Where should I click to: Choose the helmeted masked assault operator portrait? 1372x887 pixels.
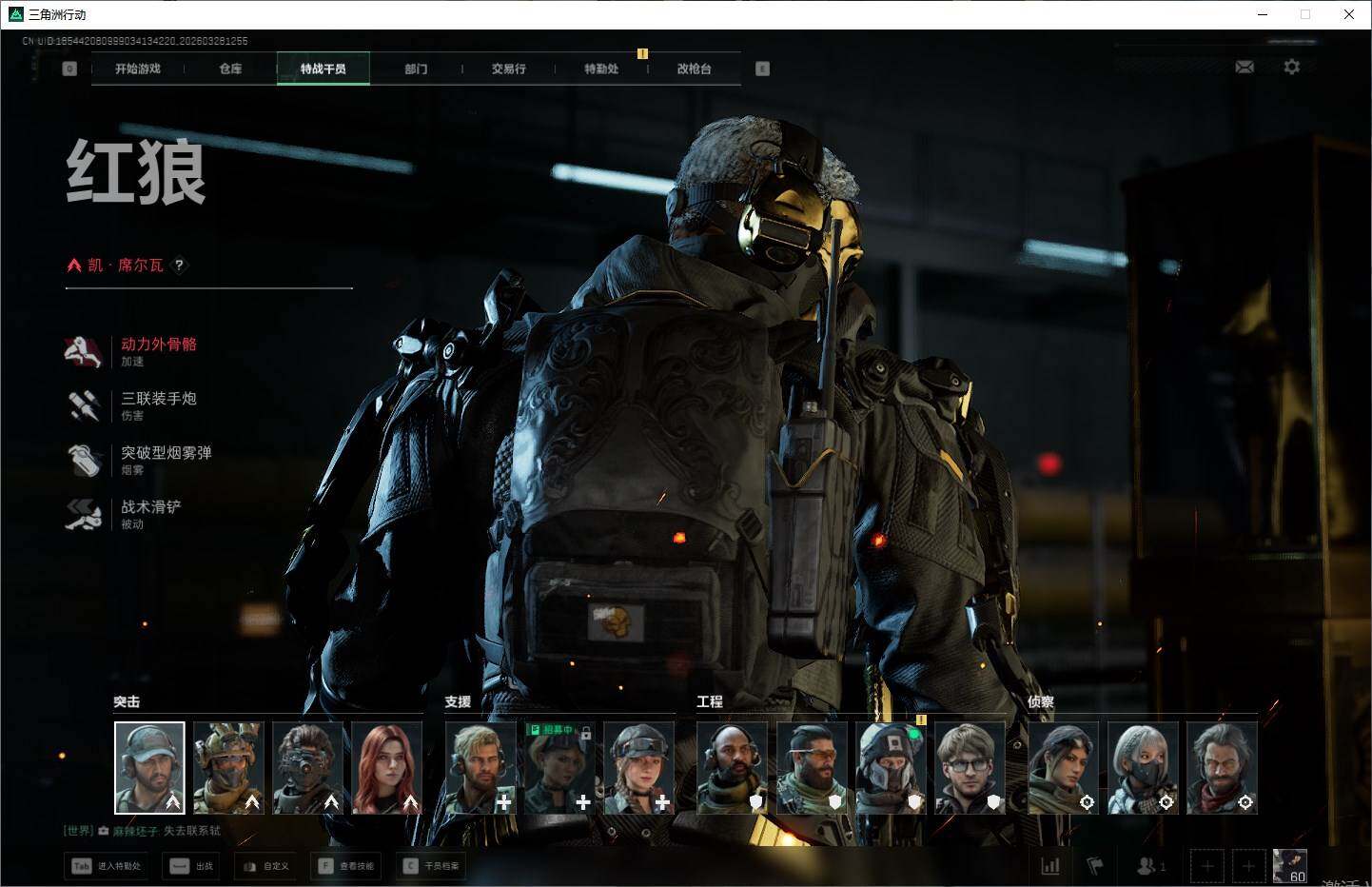[x=228, y=768]
